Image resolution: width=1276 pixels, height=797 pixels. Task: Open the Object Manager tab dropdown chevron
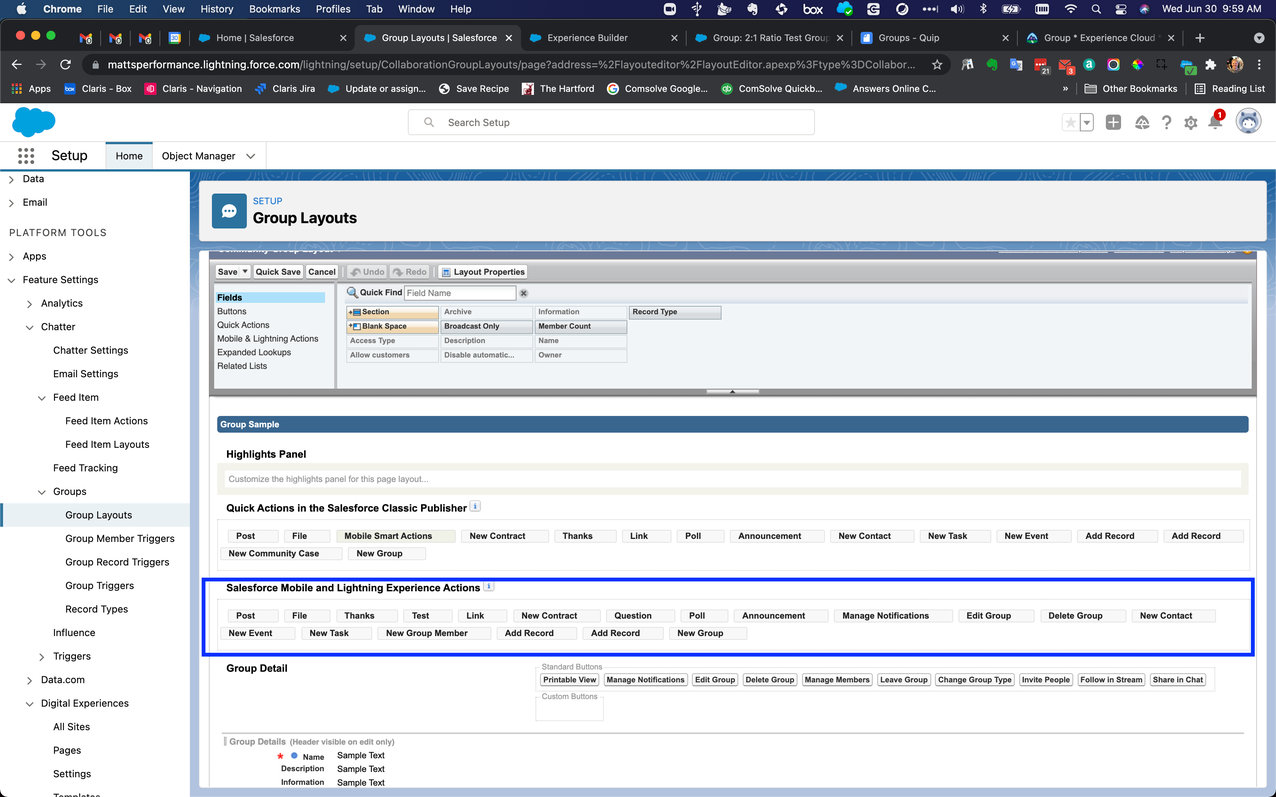(250, 156)
